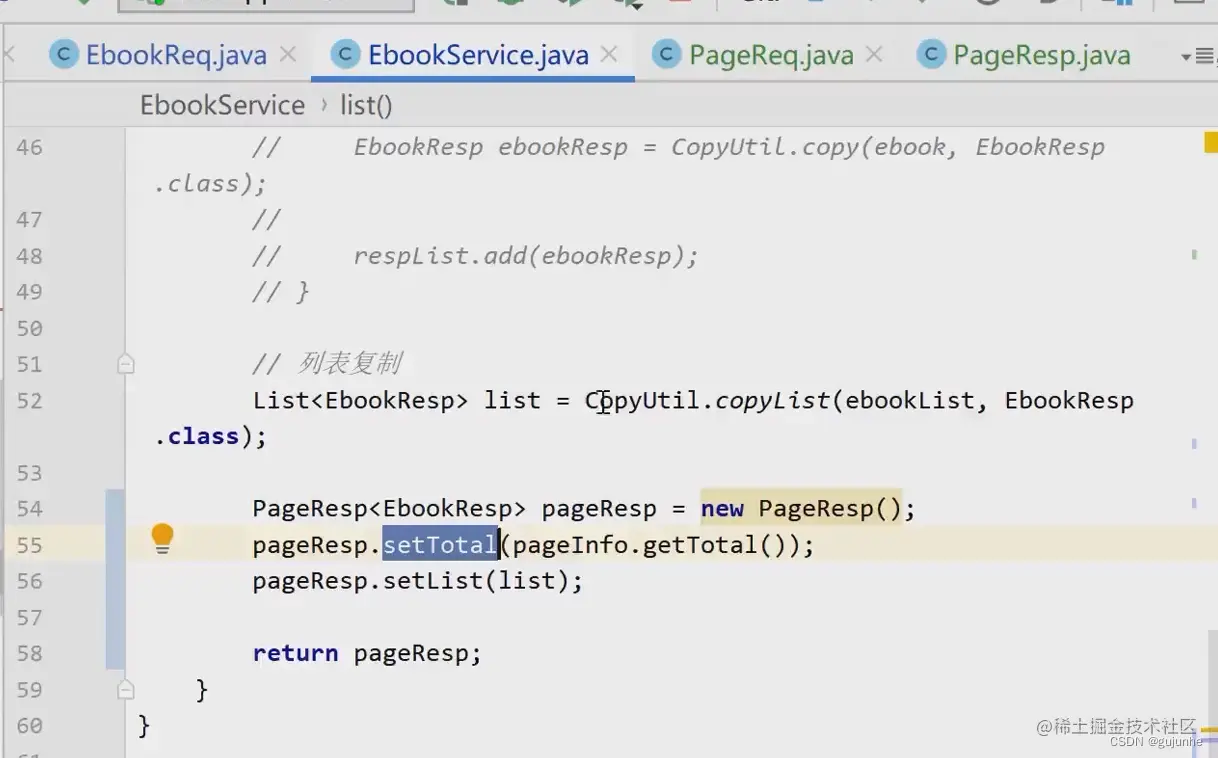The image size is (1218, 758).
Task: Click ebookList argument in line 52
Action: click(909, 401)
